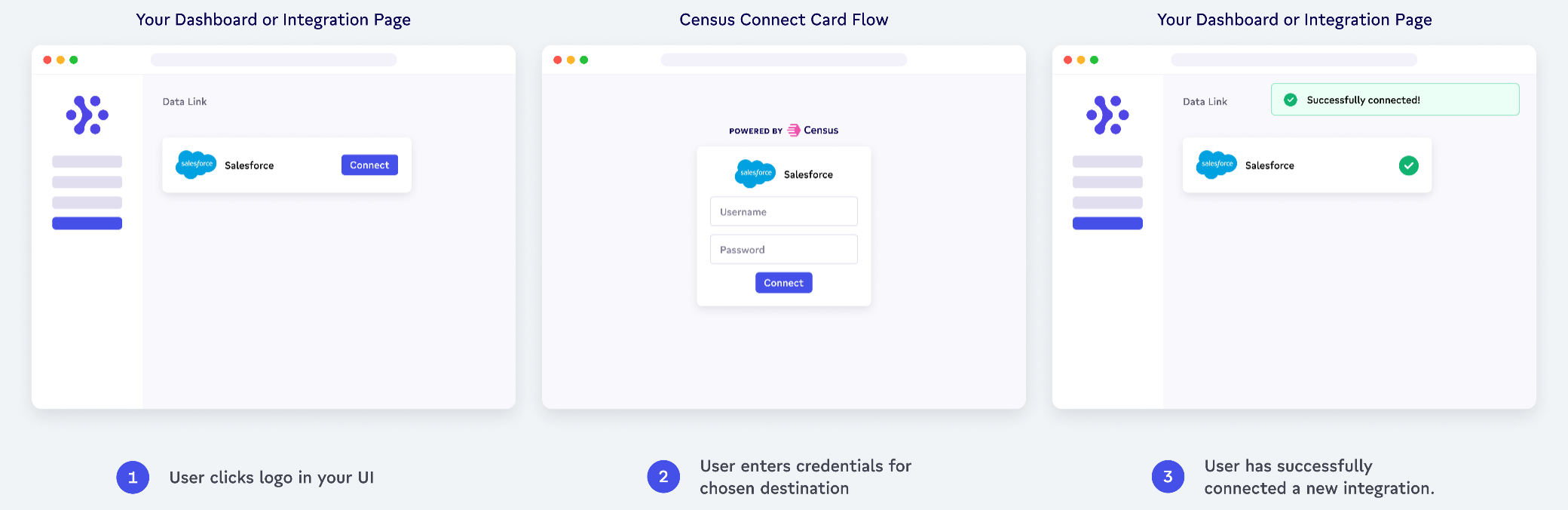Click the green check badge on the Salesforce card
Image resolution: width=1568 pixels, height=510 pixels.
(x=1408, y=165)
